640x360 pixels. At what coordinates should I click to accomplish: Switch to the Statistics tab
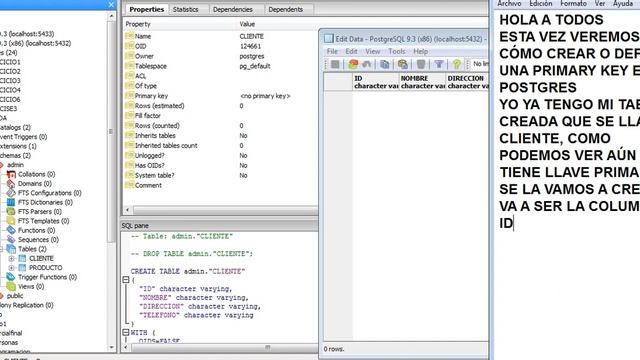(x=185, y=9)
